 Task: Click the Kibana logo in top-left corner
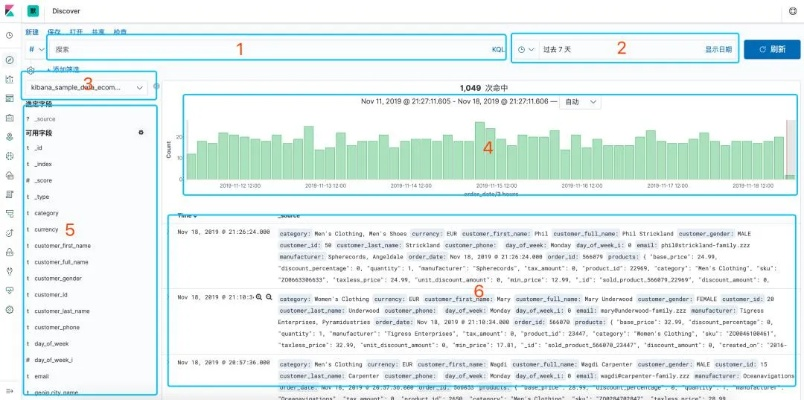pyautogui.click(x=9, y=11)
